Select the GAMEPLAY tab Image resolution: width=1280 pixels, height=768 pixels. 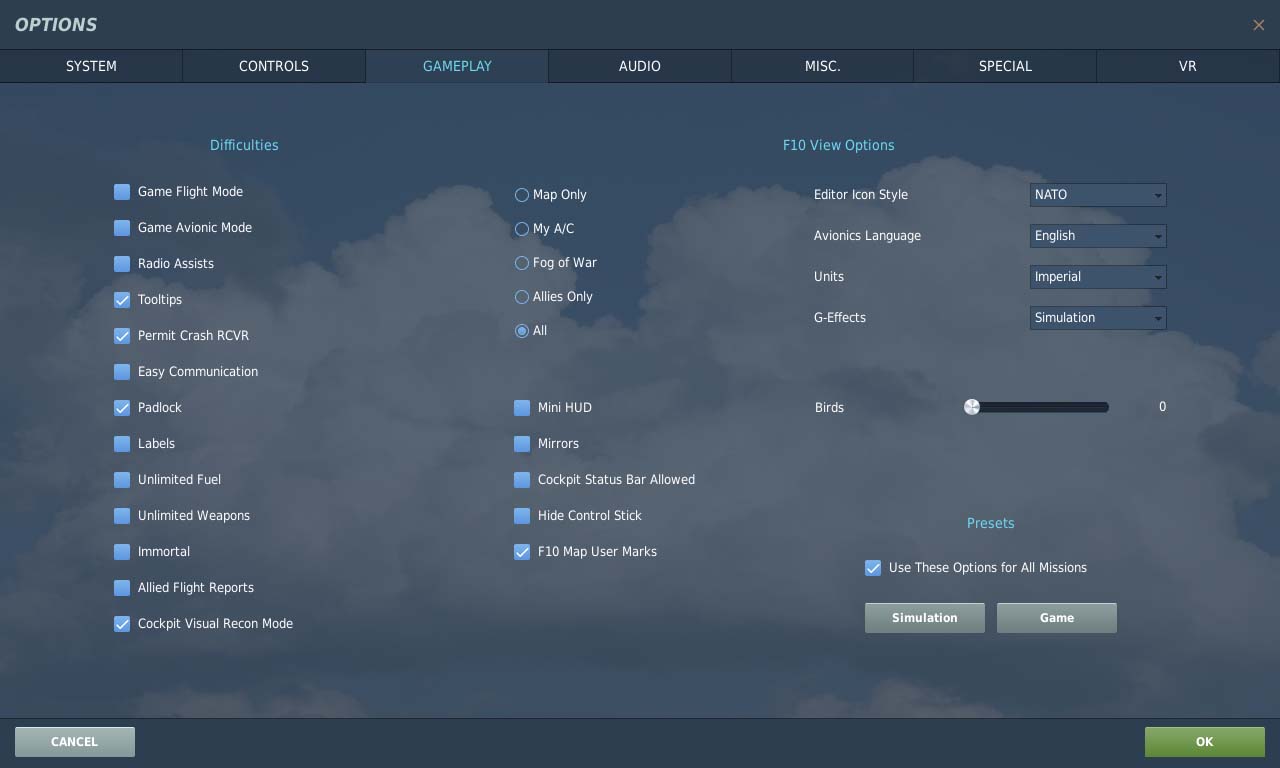pyautogui.click(x=457, y=66)
